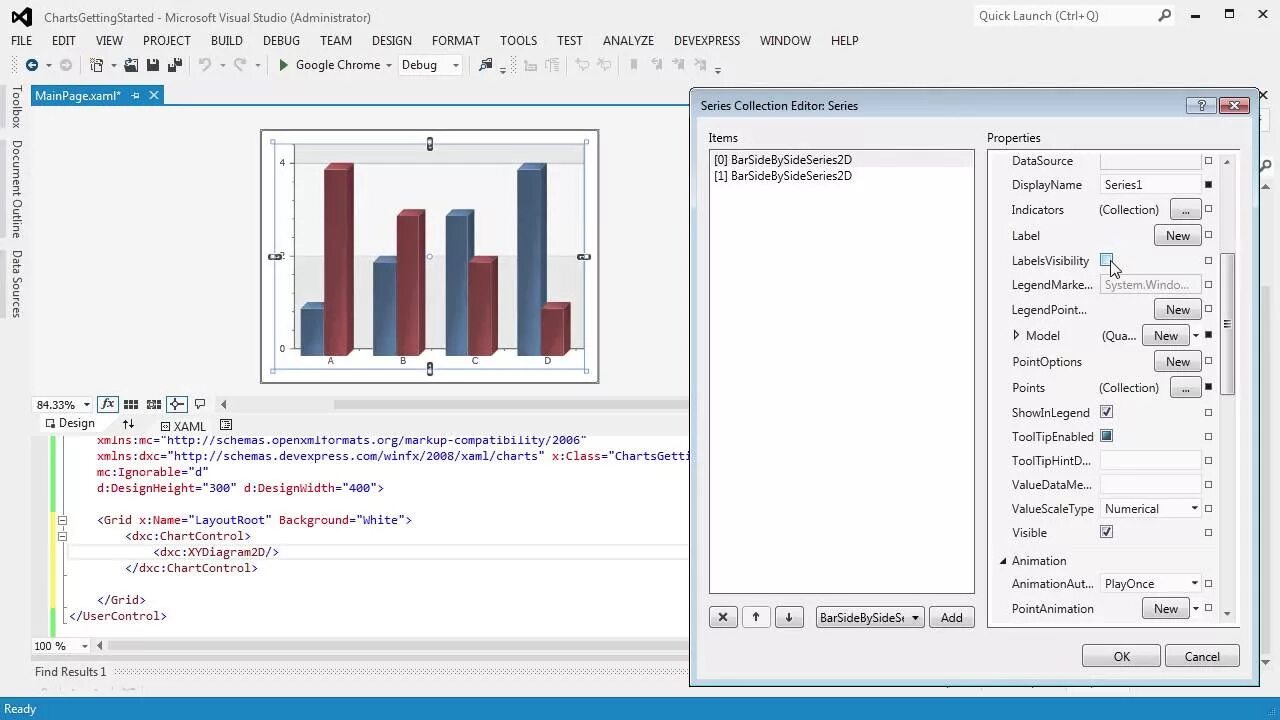
Task: Pin the MainPage.xaml tab
Action: (x=136, y=96)
